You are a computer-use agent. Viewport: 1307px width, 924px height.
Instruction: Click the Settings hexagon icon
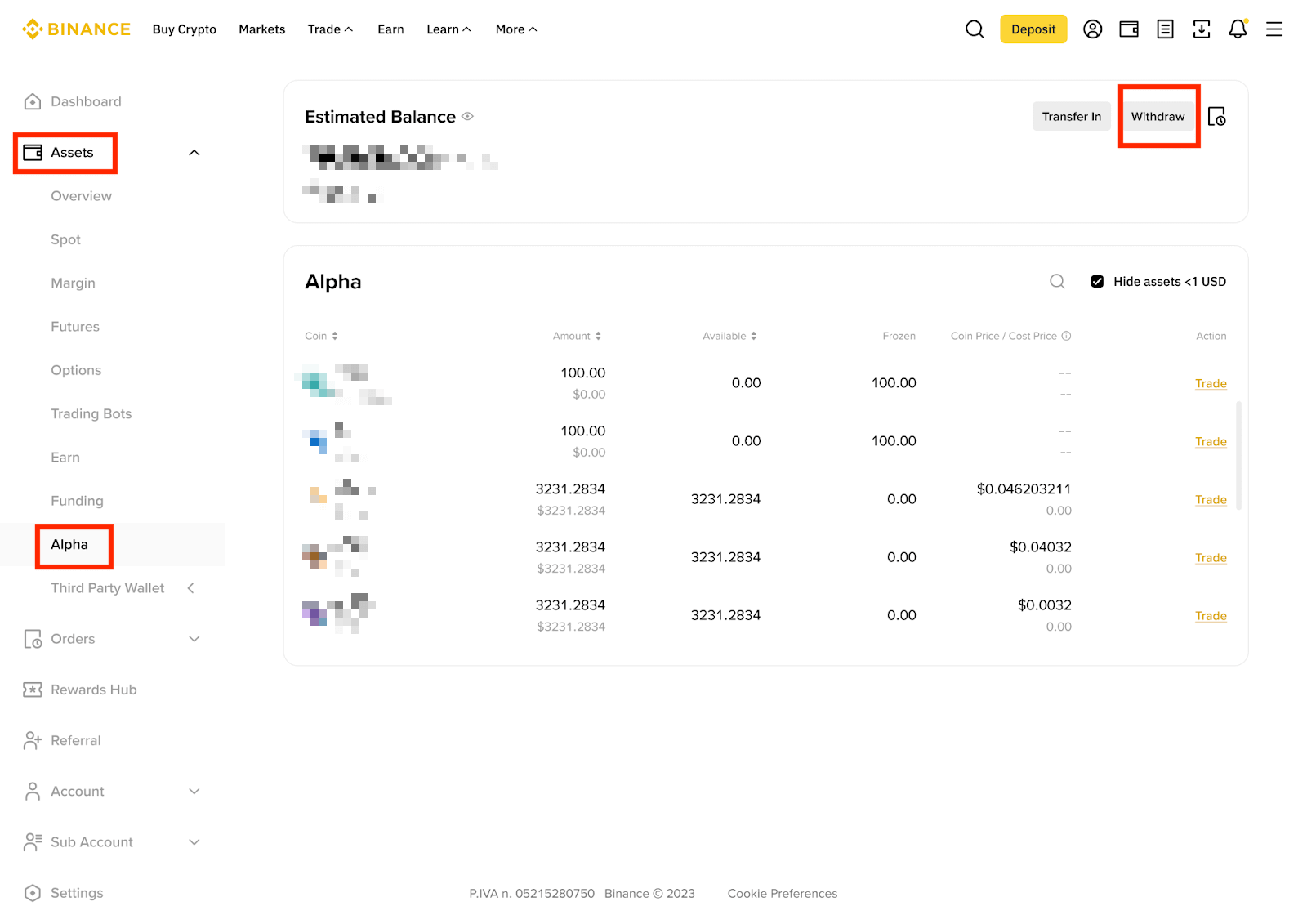click(33, 893)
